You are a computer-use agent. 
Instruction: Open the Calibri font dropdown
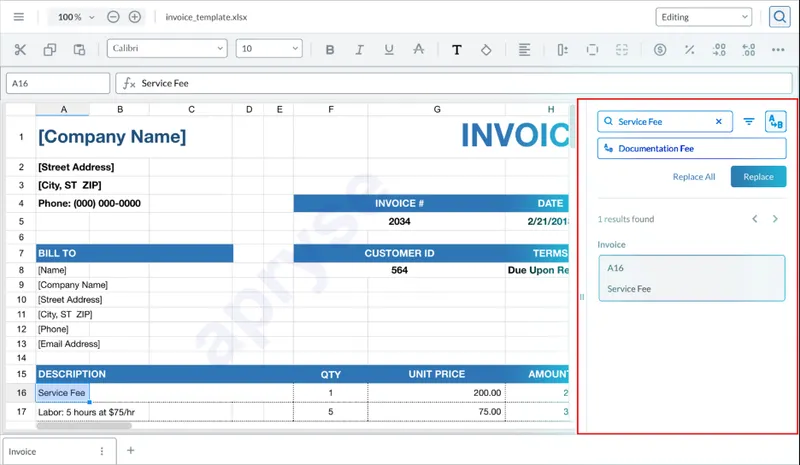pyautogui.click(x=167, y=48)
